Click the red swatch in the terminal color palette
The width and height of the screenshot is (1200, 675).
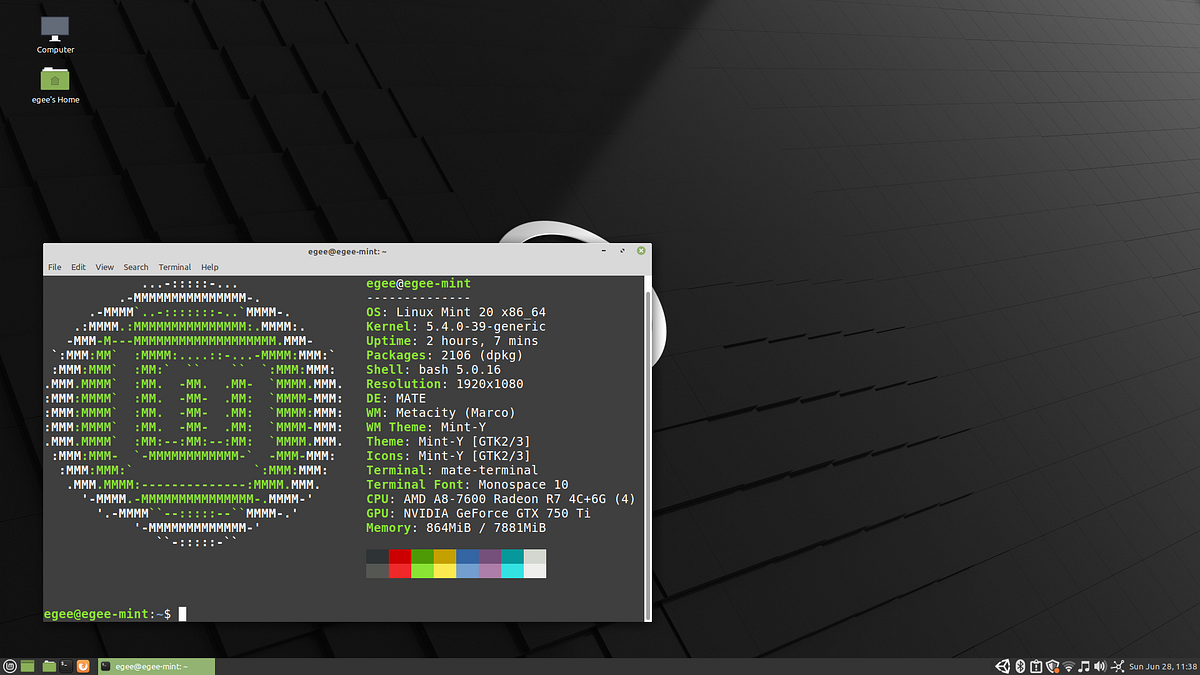point(399,557)
